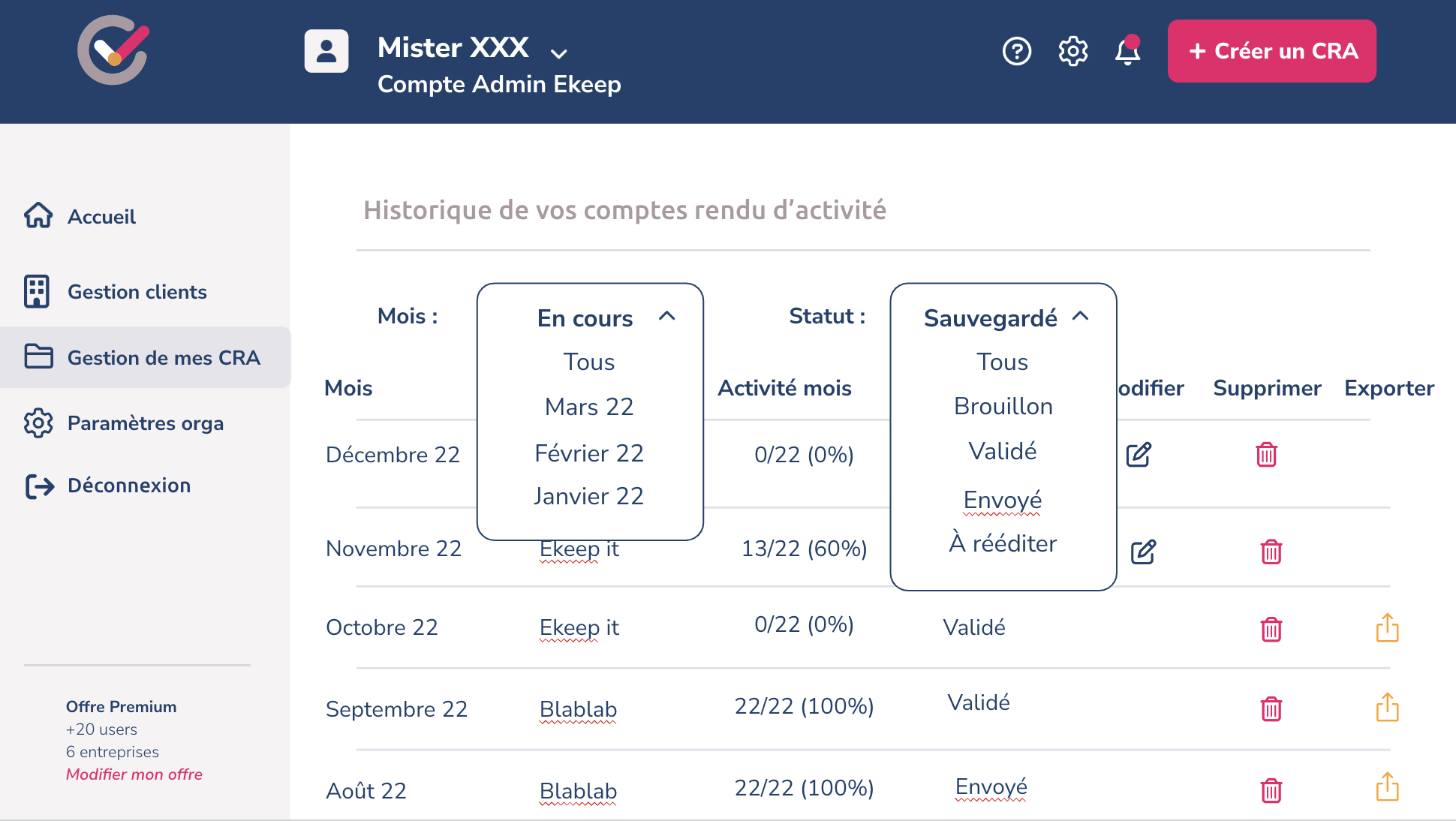The width and height of the screenshot is (1456, 821).
Task: Collapse the Mois dropdown chevron
Action: point(666,317)
